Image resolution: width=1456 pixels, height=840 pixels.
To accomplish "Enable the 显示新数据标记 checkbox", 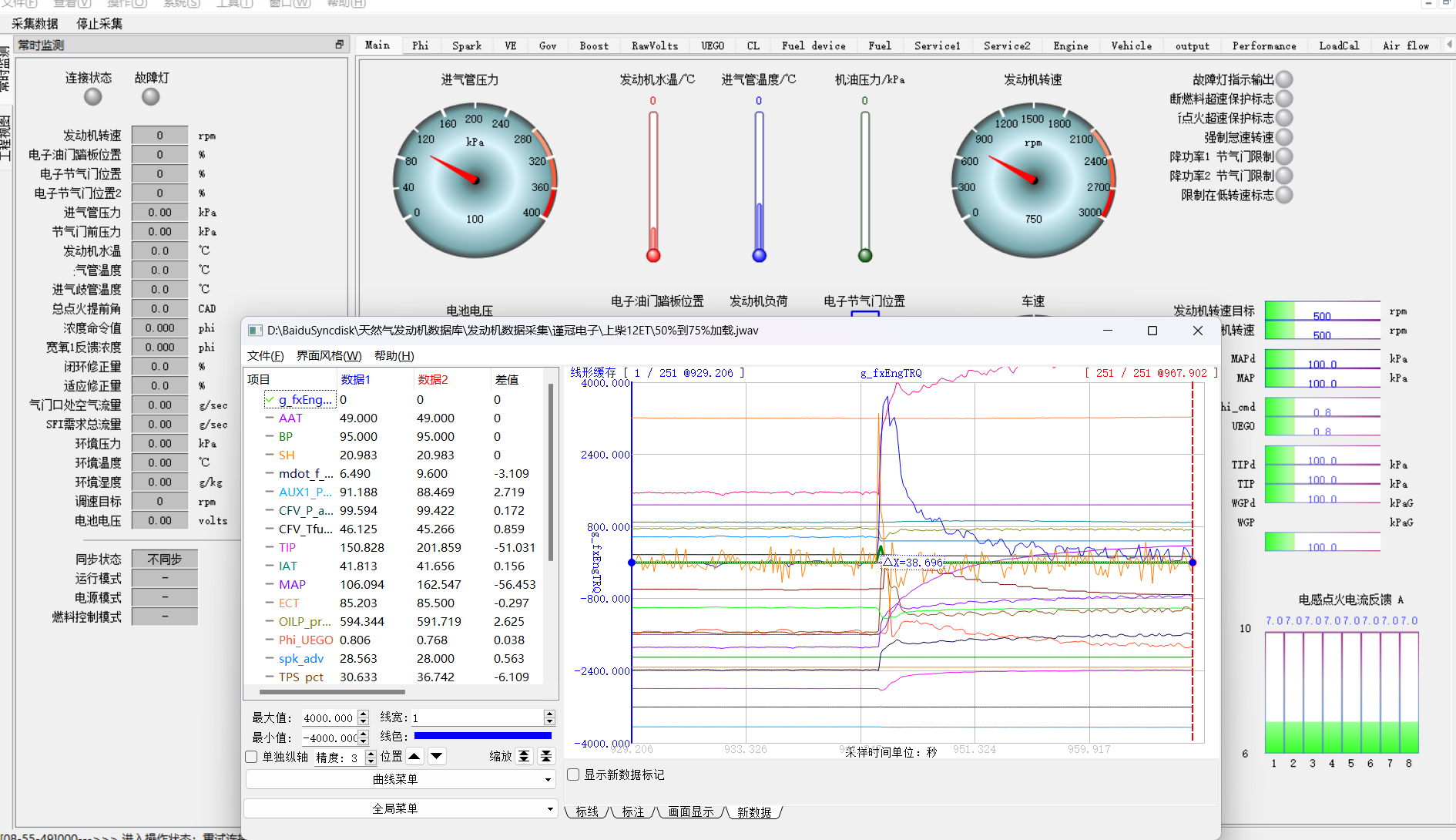I will [x=573, y=774].
